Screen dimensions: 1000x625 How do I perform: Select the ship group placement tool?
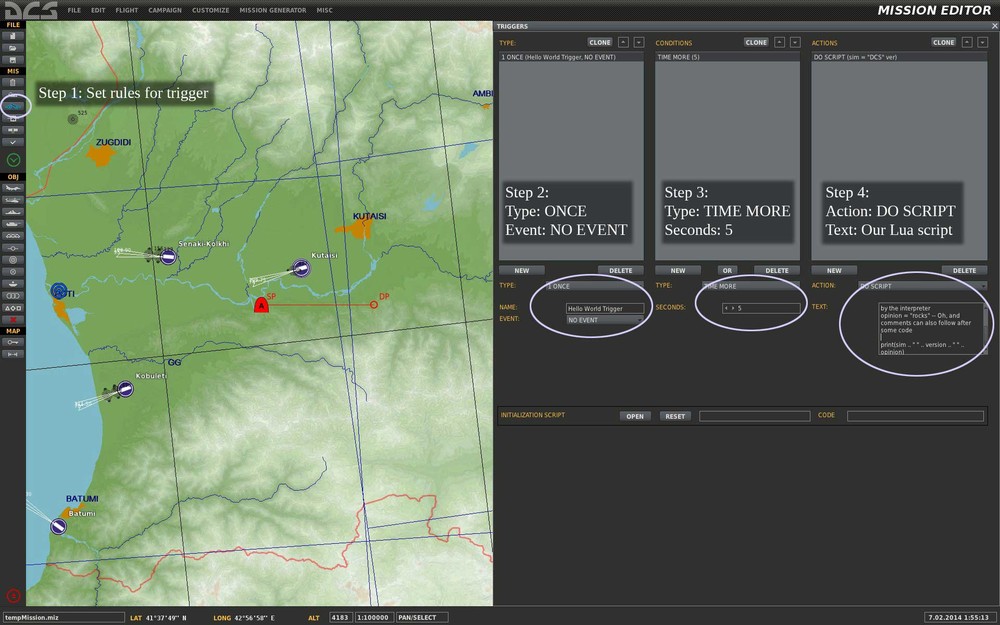(x=13, y=212)
